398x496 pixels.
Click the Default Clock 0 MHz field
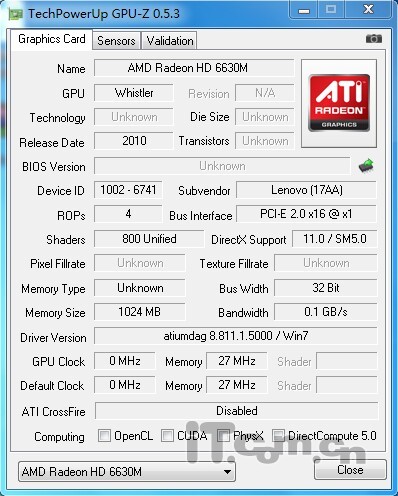(125, 385)
